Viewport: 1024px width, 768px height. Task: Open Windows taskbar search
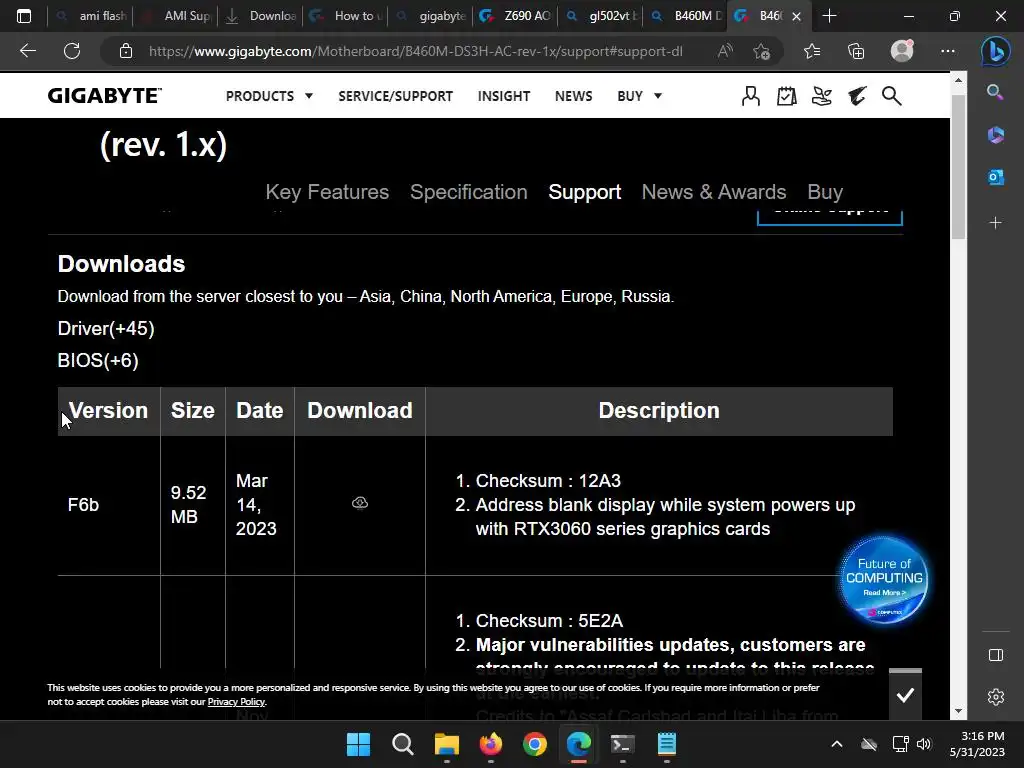pyautogui.click(x=402, y=744)
